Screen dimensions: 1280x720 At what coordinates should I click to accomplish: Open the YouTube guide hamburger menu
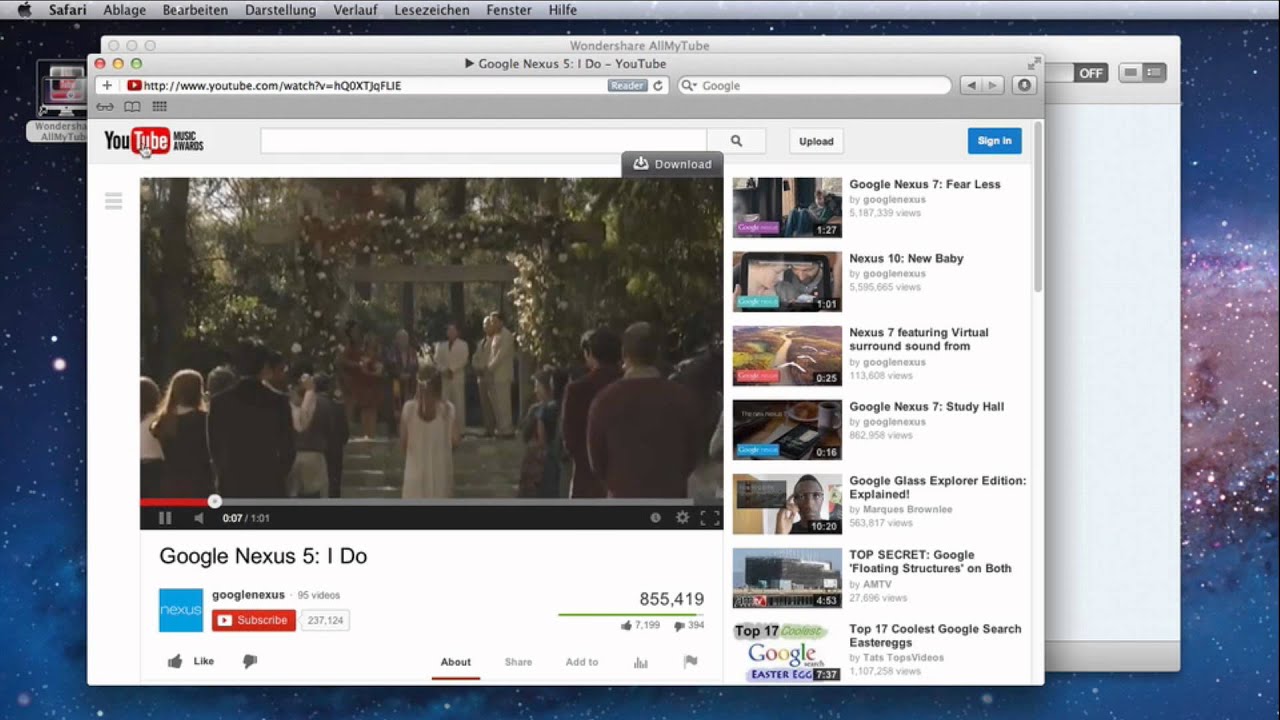113,202
